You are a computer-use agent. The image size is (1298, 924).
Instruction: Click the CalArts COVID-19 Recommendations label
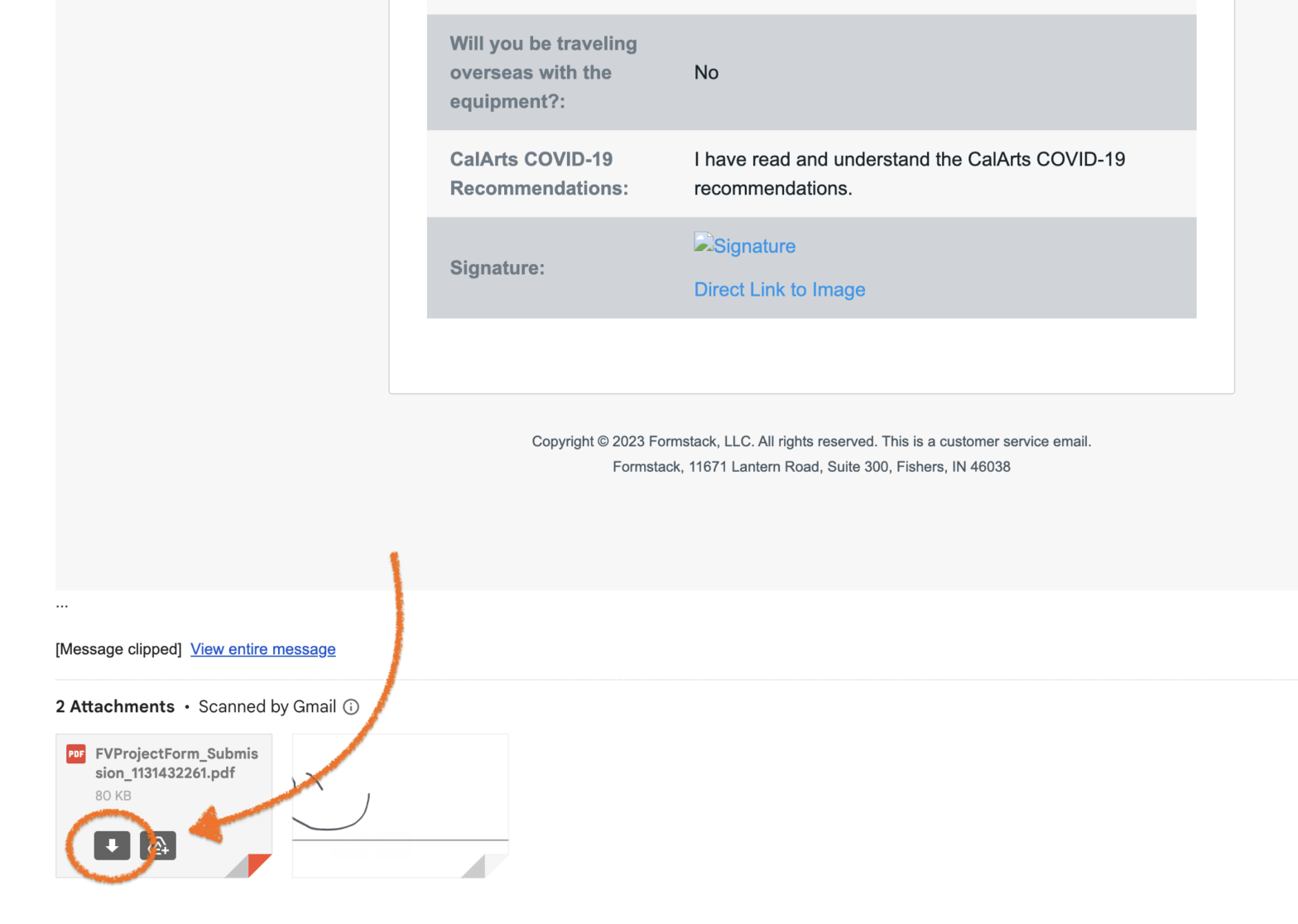[x=539, y=174]
